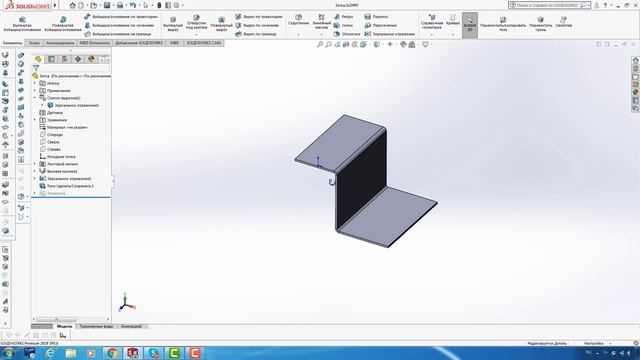Click the Print icon
This screenshot has width=640, height=360.
120,5
